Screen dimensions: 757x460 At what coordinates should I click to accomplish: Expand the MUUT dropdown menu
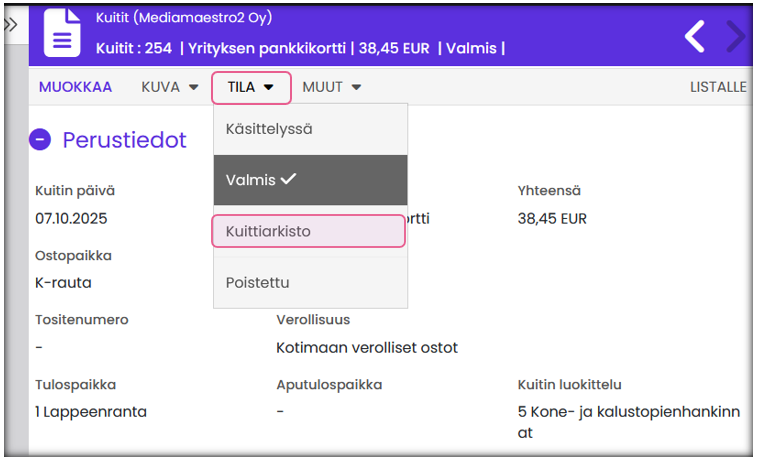click(331, 87)
